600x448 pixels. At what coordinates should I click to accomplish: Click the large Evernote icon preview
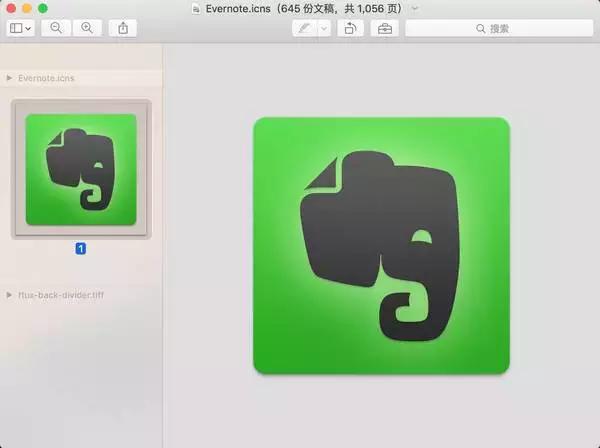(382, 246)
